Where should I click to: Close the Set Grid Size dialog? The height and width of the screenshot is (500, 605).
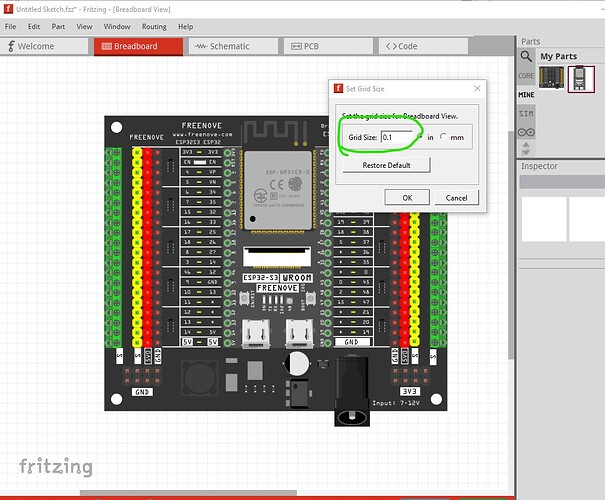[477, 88]
